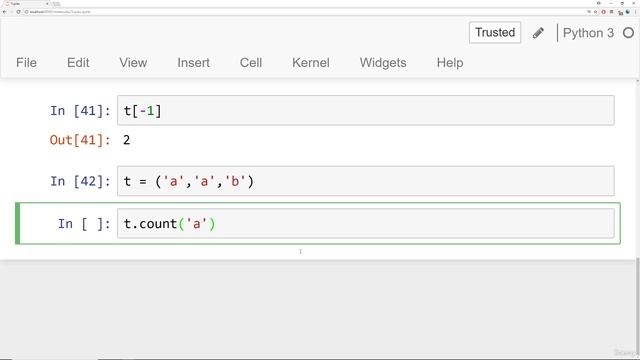640x360 pixels.
Task: Click the empty In [ ] prompt label
Action: (84, 224)
